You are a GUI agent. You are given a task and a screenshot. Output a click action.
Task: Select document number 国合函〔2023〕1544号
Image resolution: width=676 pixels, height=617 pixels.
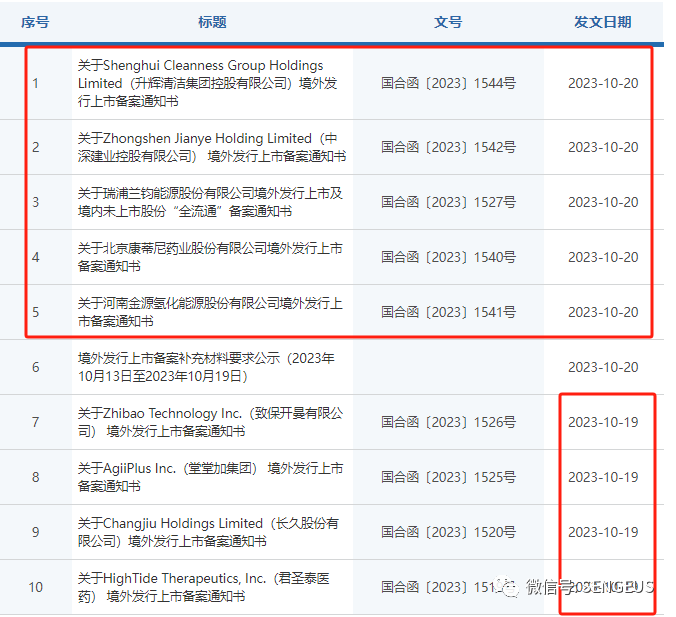click(448, 83)
